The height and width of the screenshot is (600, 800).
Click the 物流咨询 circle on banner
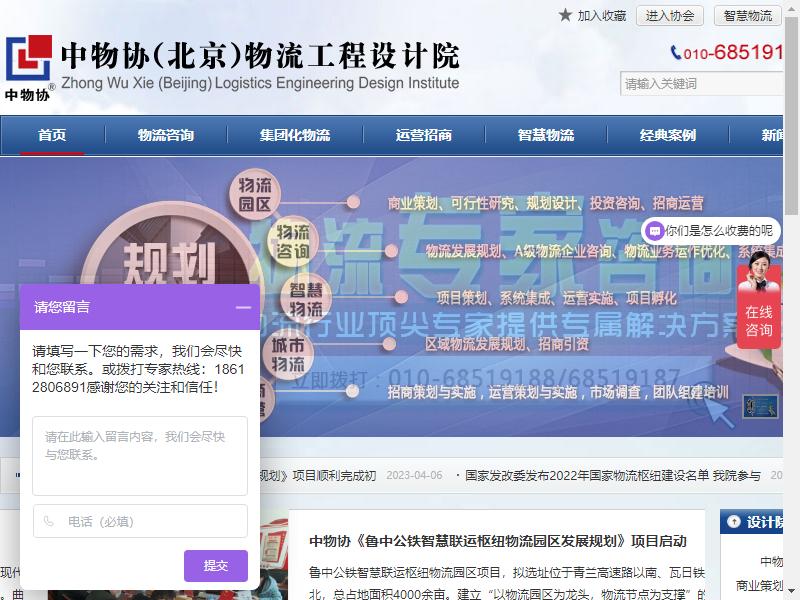293,242
